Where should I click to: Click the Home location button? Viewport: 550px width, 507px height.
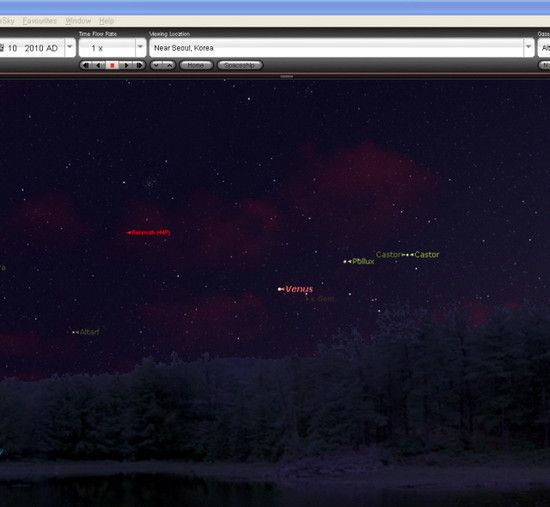click(196, 65)
